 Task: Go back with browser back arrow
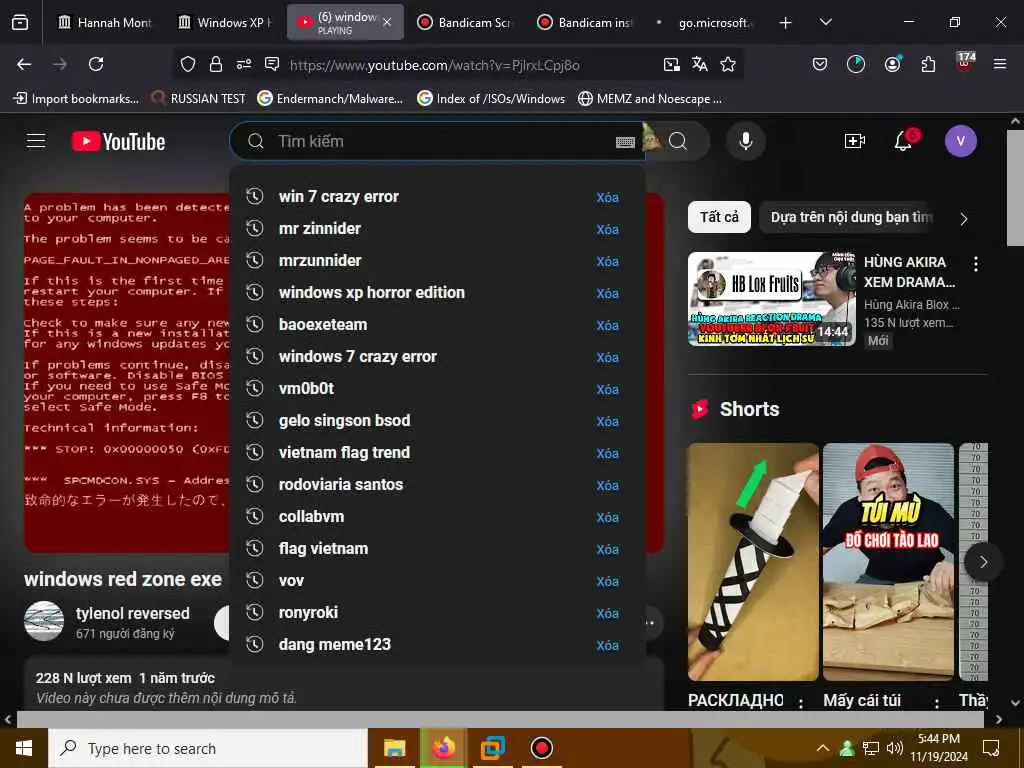pos(24,64)
